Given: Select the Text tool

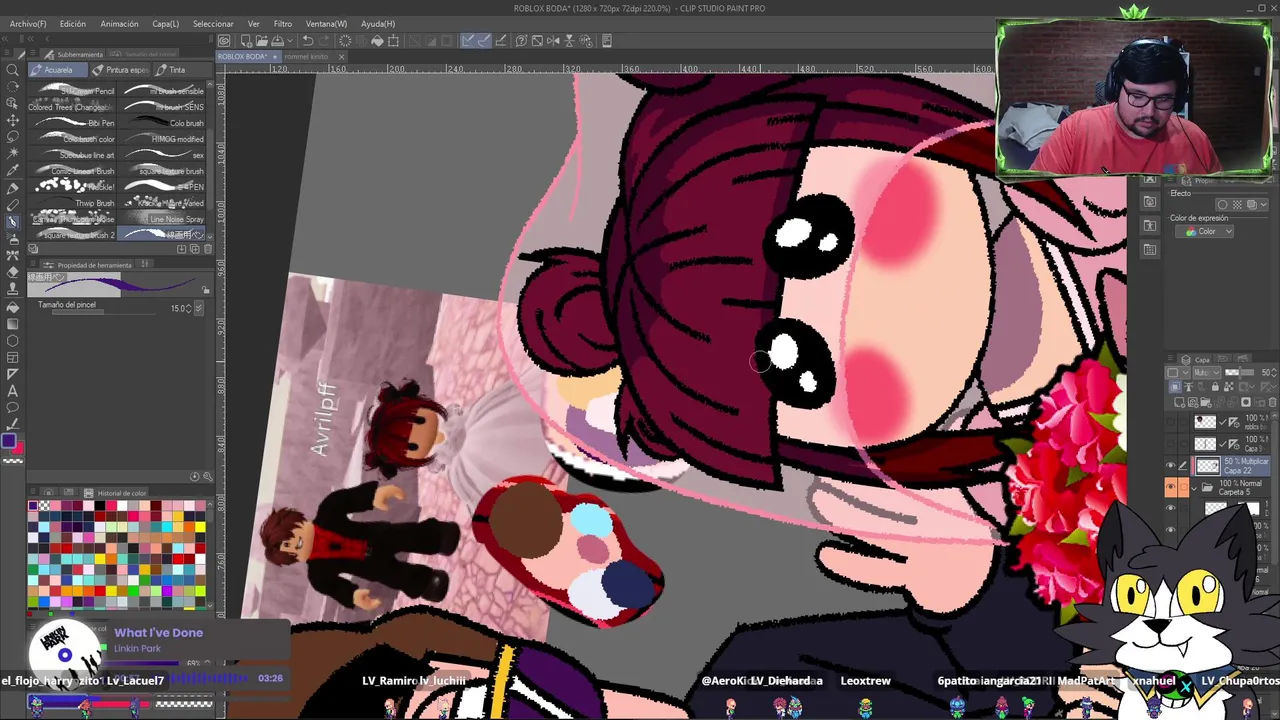Looking at the screenshot, I should [13, 391].
